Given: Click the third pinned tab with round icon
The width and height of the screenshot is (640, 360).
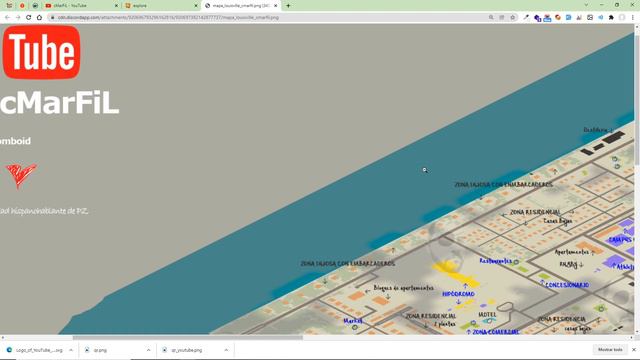Looking at the screenshot, I should (35, 6).
